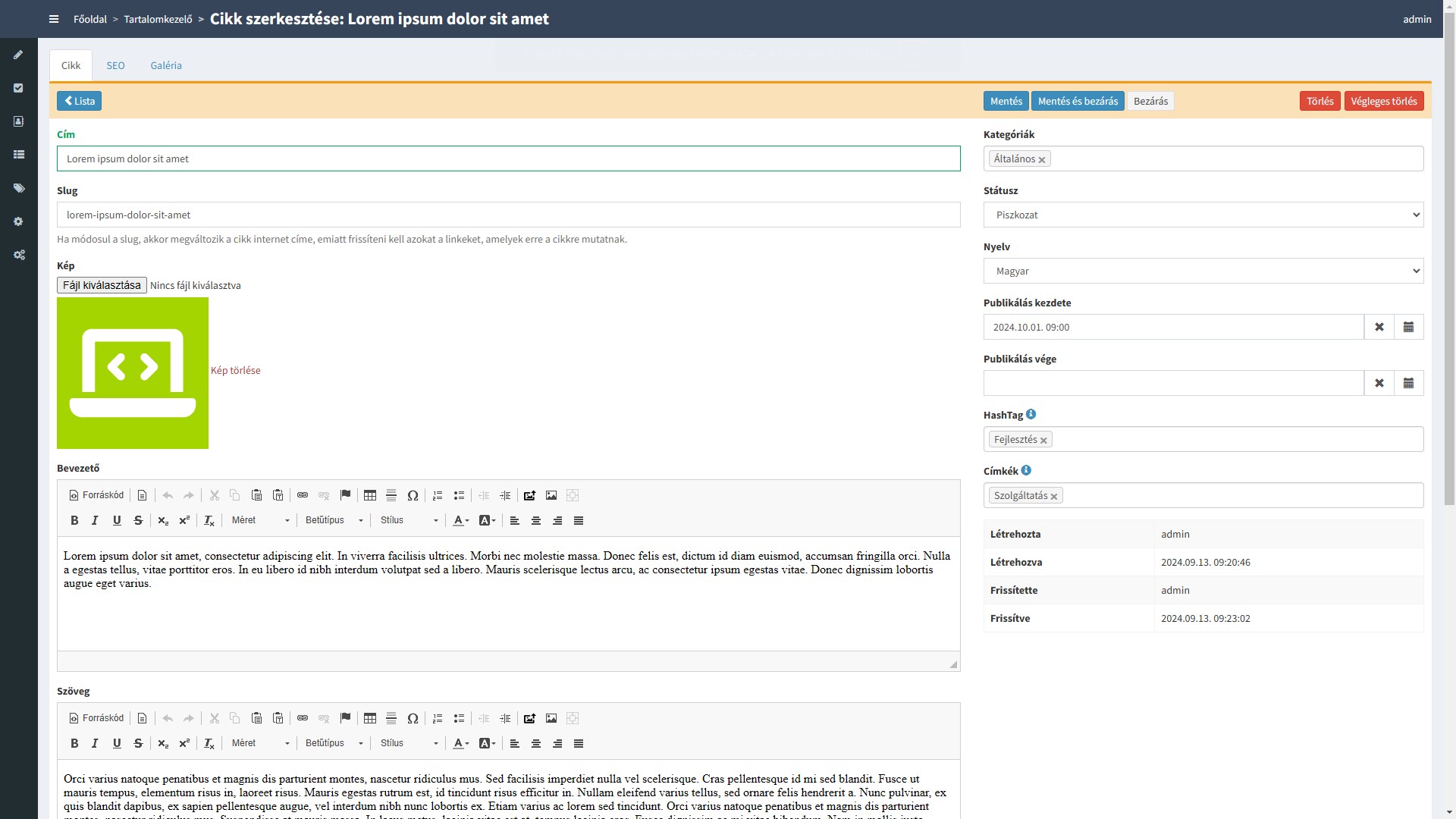Screen dimensions: 1456x819
Task: Open text color picker in Bevezető editor
Action: coord(460,520)
